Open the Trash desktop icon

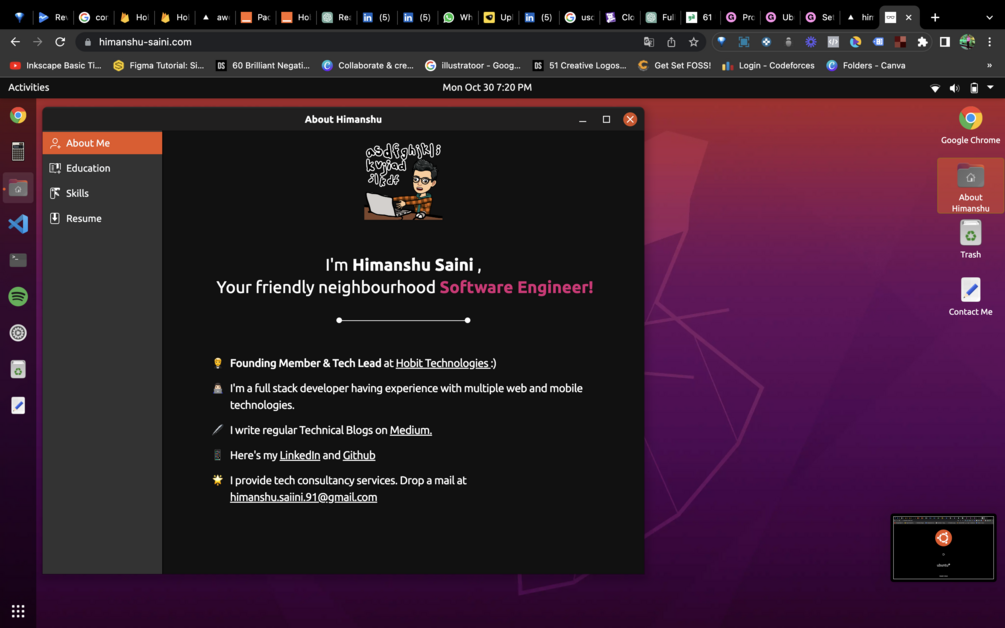coord(970,240)
